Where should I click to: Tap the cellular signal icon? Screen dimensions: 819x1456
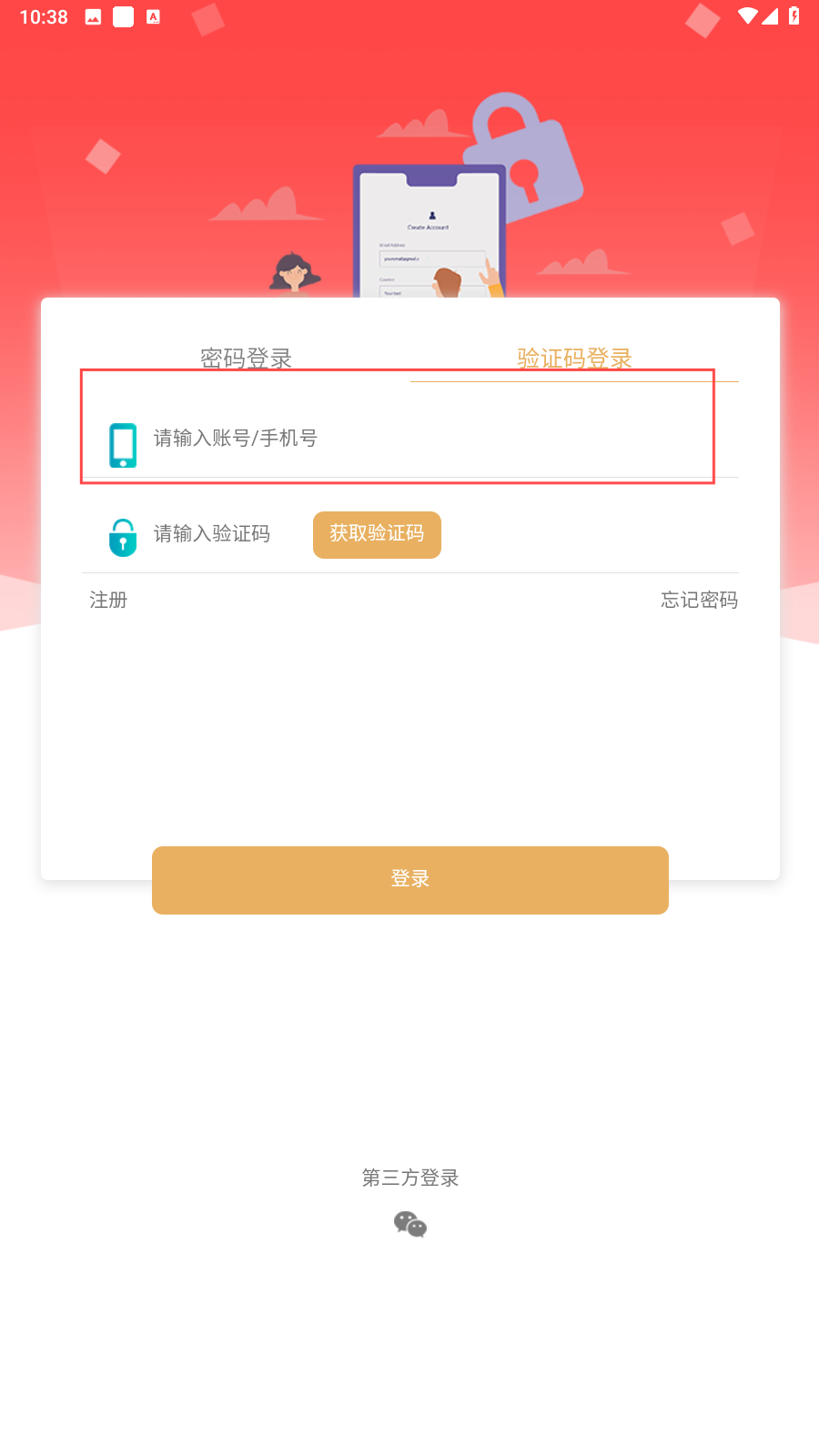[771, 16]
